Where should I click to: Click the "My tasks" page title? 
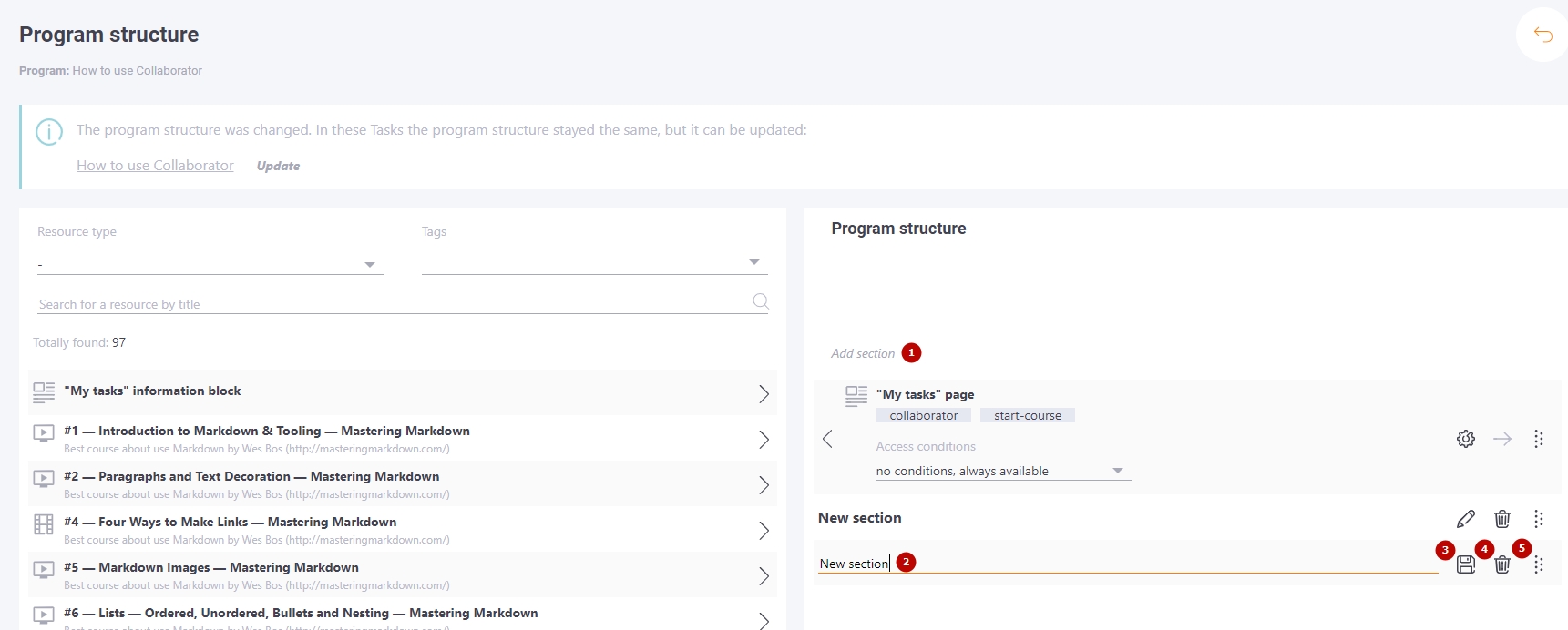click(x=926, y=394)
